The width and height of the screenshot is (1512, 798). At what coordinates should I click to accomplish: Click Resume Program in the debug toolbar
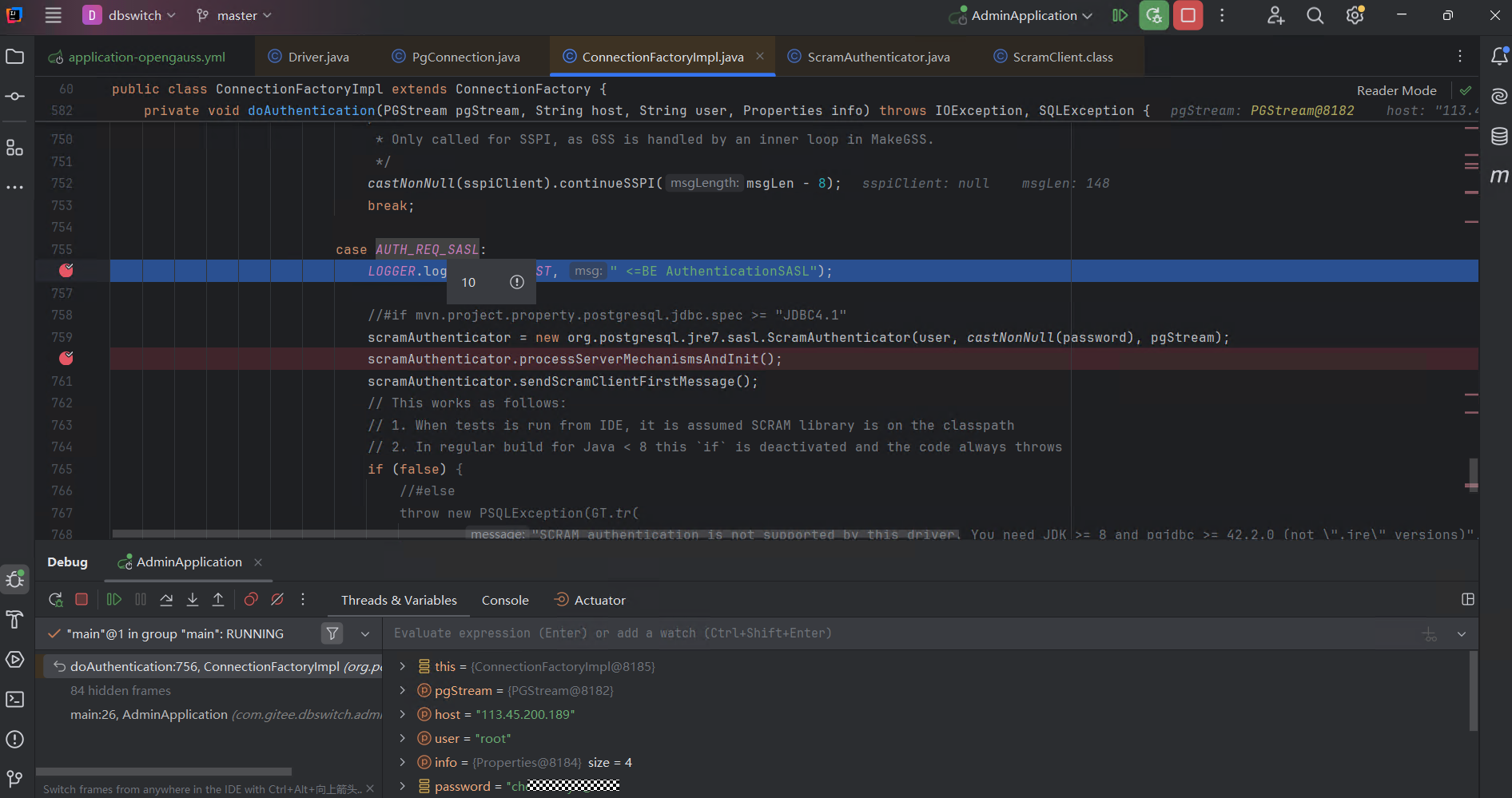(x=114, y=600)
